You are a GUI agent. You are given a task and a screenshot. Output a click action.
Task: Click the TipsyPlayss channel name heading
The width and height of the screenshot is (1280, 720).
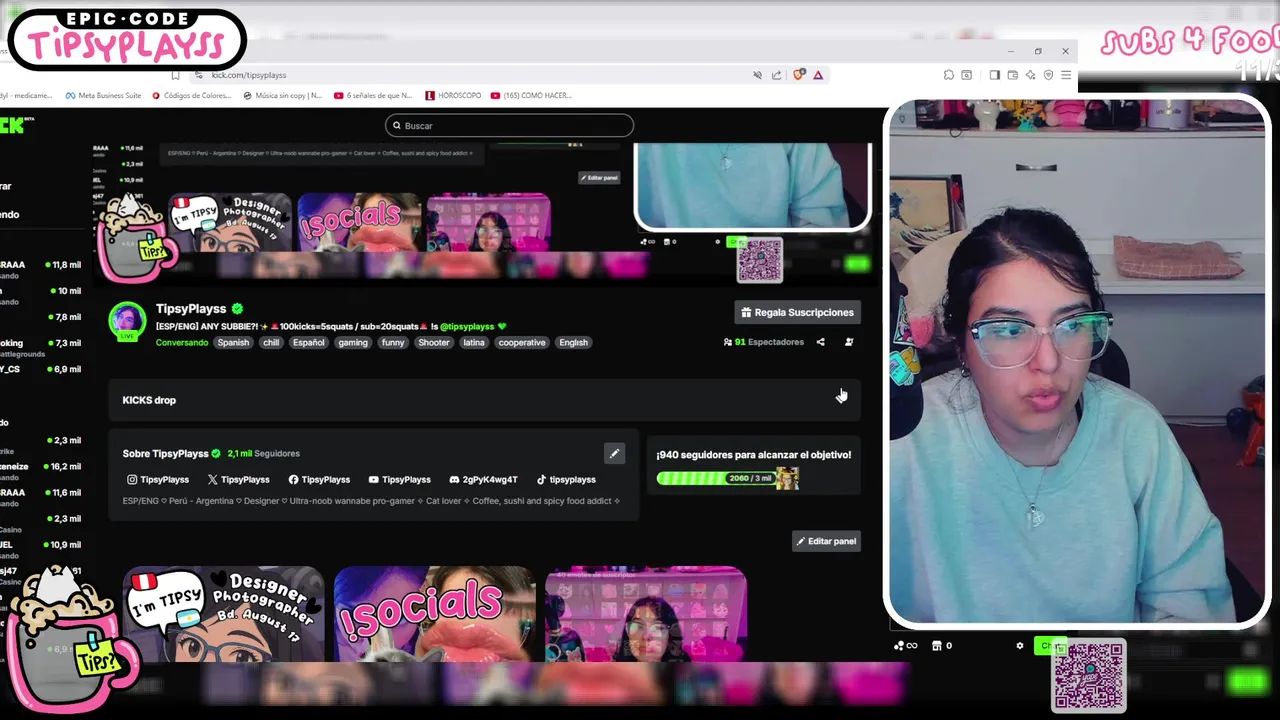191,309
